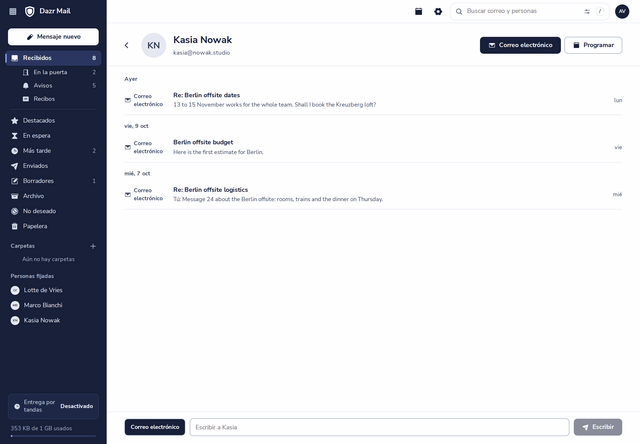Open pinned person Lotte de Vries
The image size is (640, 444).
[53, 290]
